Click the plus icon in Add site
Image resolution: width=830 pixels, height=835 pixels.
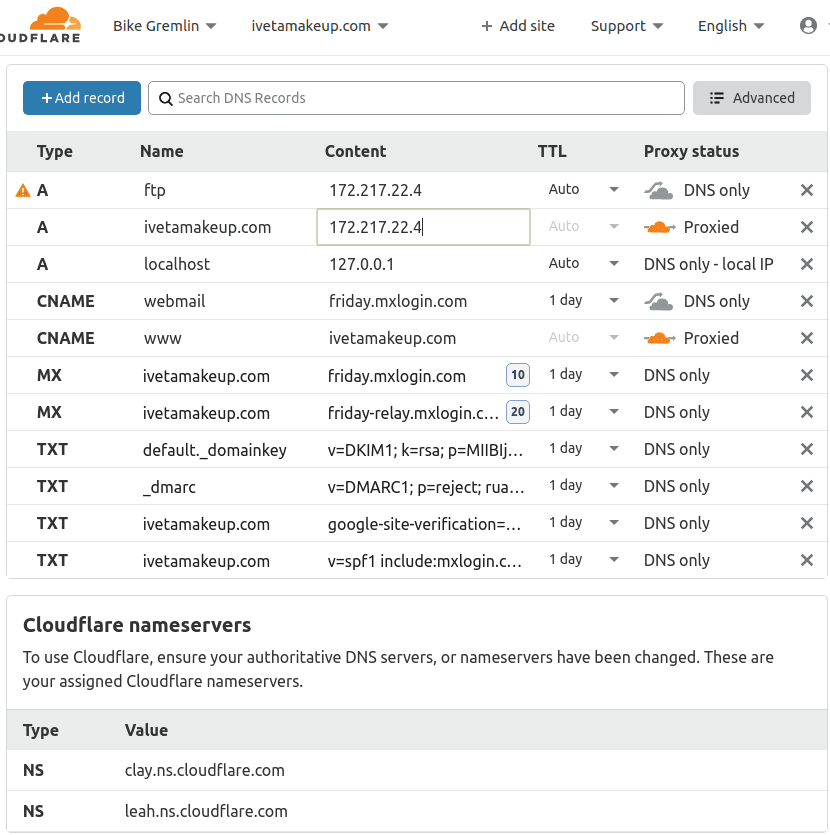pyautogui.click(x=487, y=26)
